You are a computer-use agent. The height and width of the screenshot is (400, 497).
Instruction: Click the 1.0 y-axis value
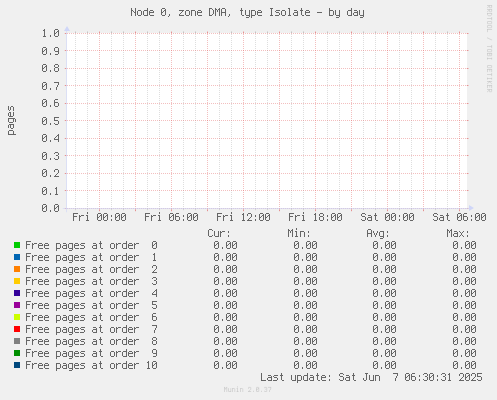tap(51, 33)
